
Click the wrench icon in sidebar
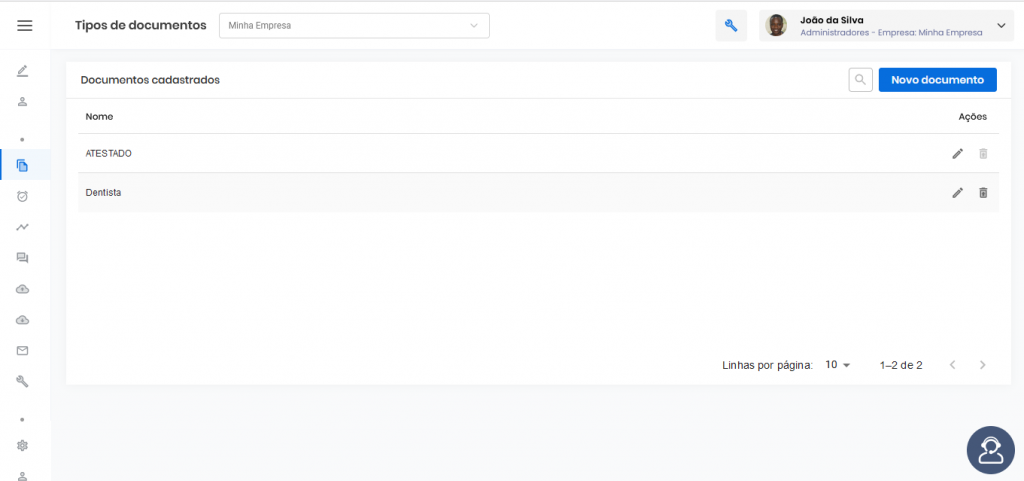click(x=22, y=382)
